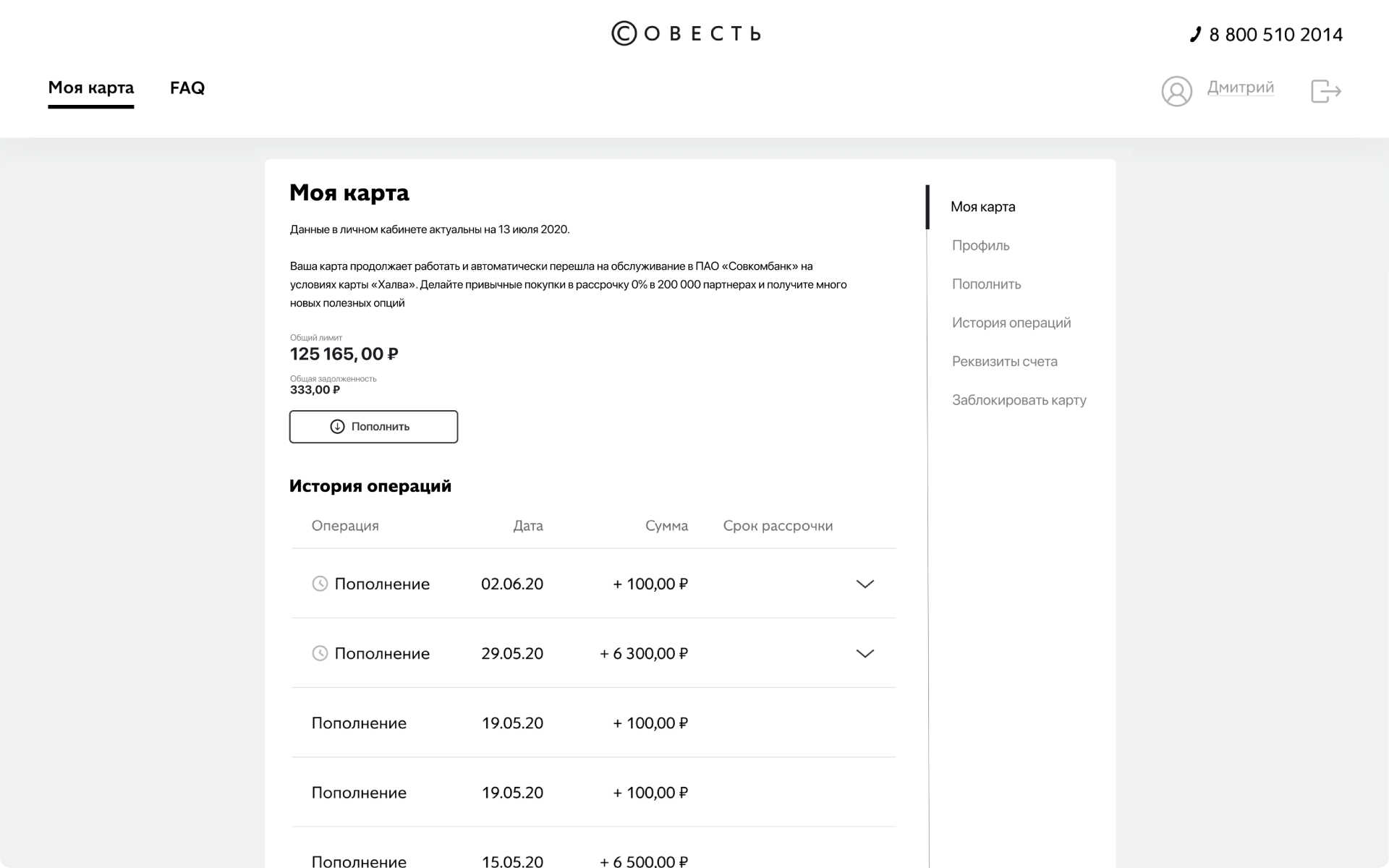Expand the 29.05.20 Пополнение operation row
Viewport: 1389px width, 868px height.
coord(865,653)
